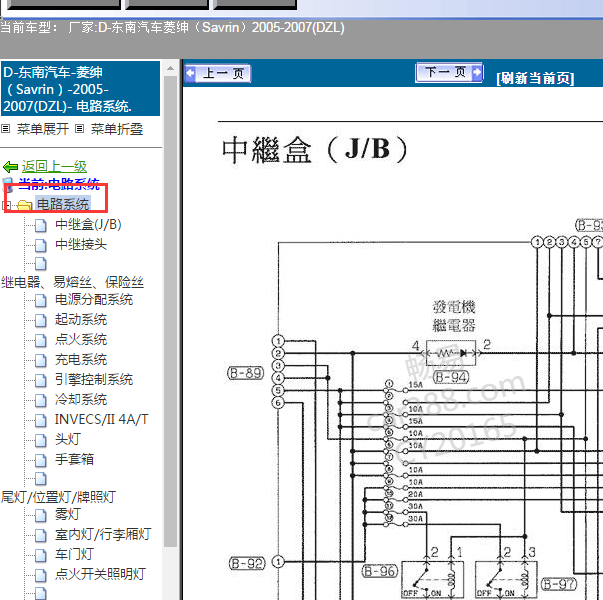Click page icon beside 充电系统
Image resolution: width=603 pixels, height=600 pixels.
[41, 360]
